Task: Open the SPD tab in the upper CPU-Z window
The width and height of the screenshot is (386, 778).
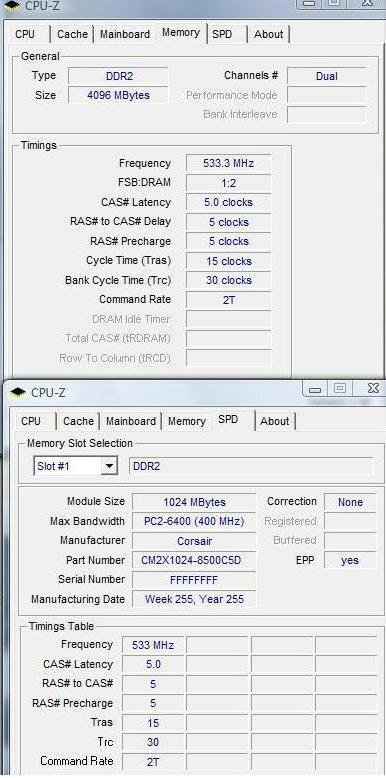Action: pos(222,34)
